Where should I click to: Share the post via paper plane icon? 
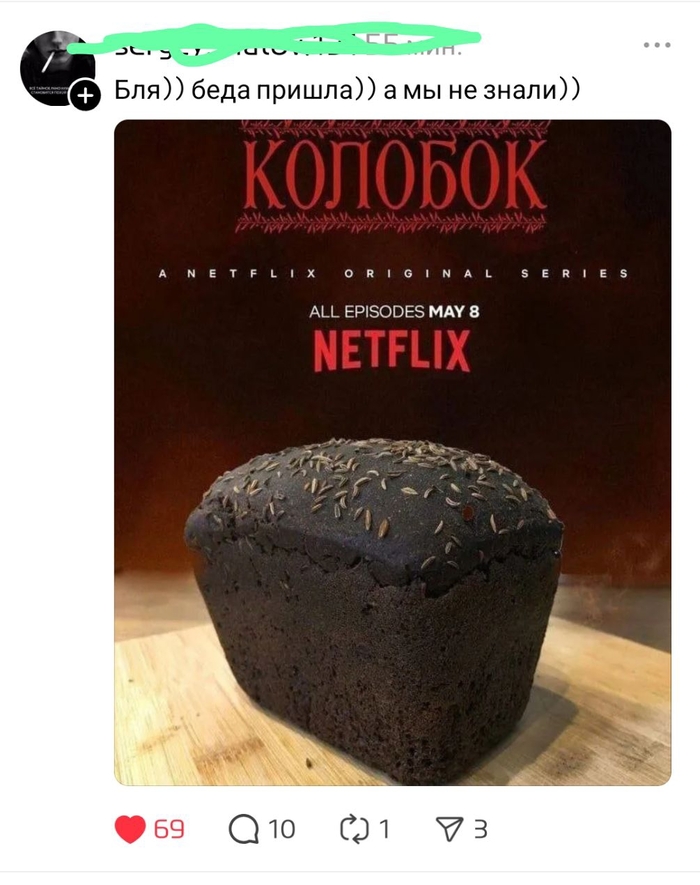(449, 830)
